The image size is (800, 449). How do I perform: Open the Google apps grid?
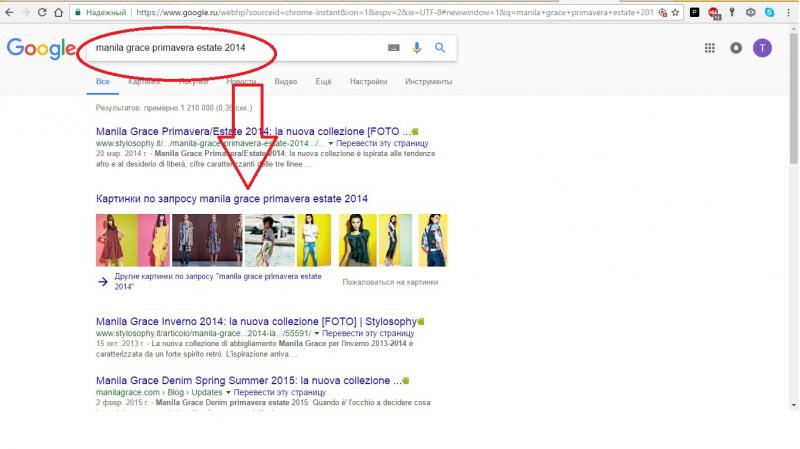tap(710, 48)
